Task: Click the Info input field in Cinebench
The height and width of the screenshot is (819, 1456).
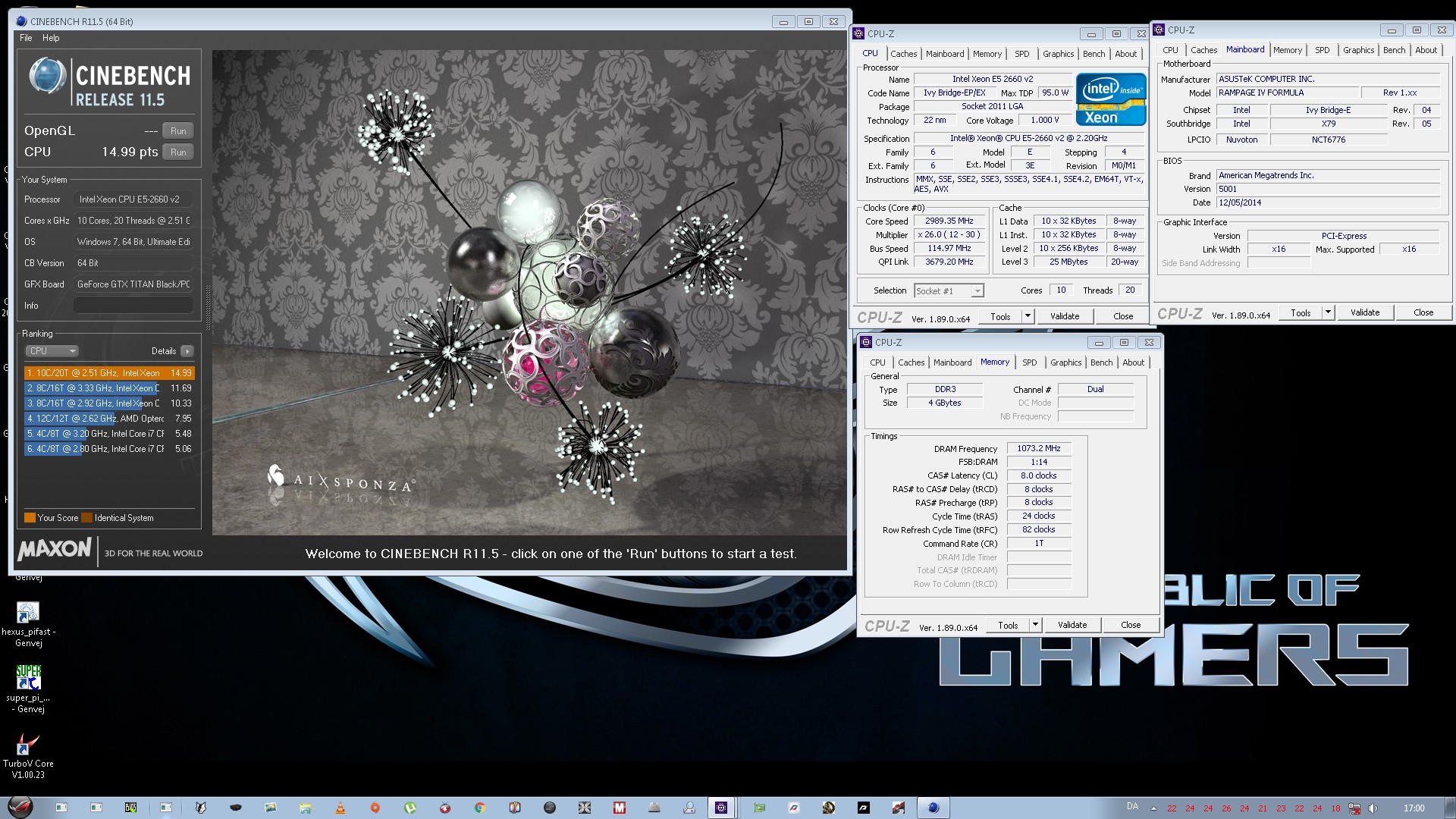Action: pos(133,306)
